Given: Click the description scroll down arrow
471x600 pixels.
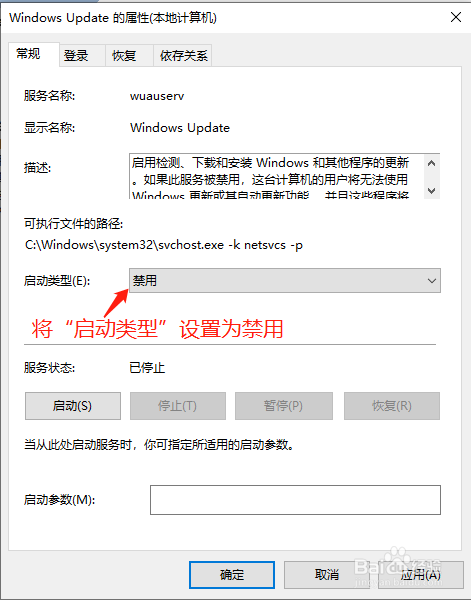Looking at the screenshot, I should (432, 190).
